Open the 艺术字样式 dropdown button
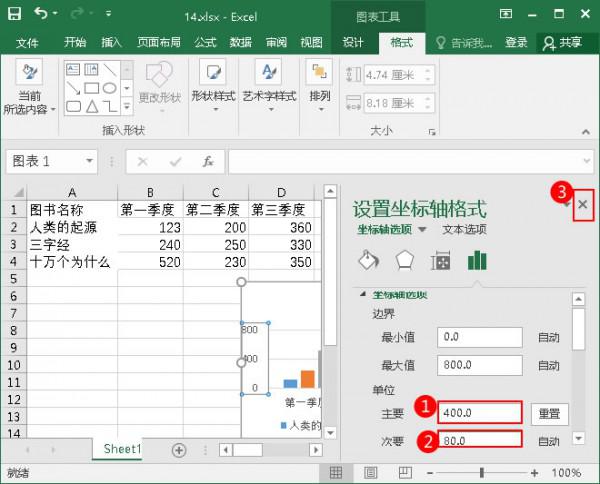Screen dimensions: 600x484 [x=269, y=86]
